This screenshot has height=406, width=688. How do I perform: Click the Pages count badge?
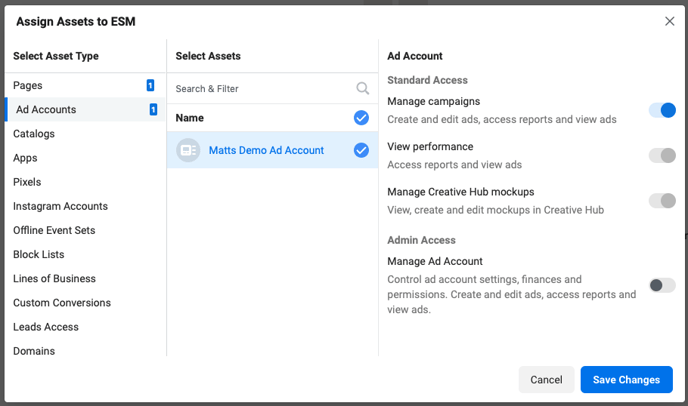[x=150, y=85]
